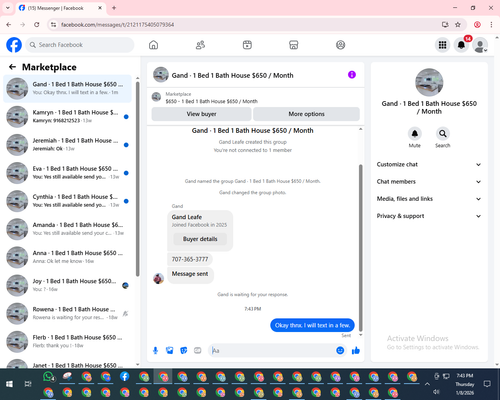The width and height of the screenshot is (500, 400).
Task: Show hidden system tray icons
Action: coord(427,384)
